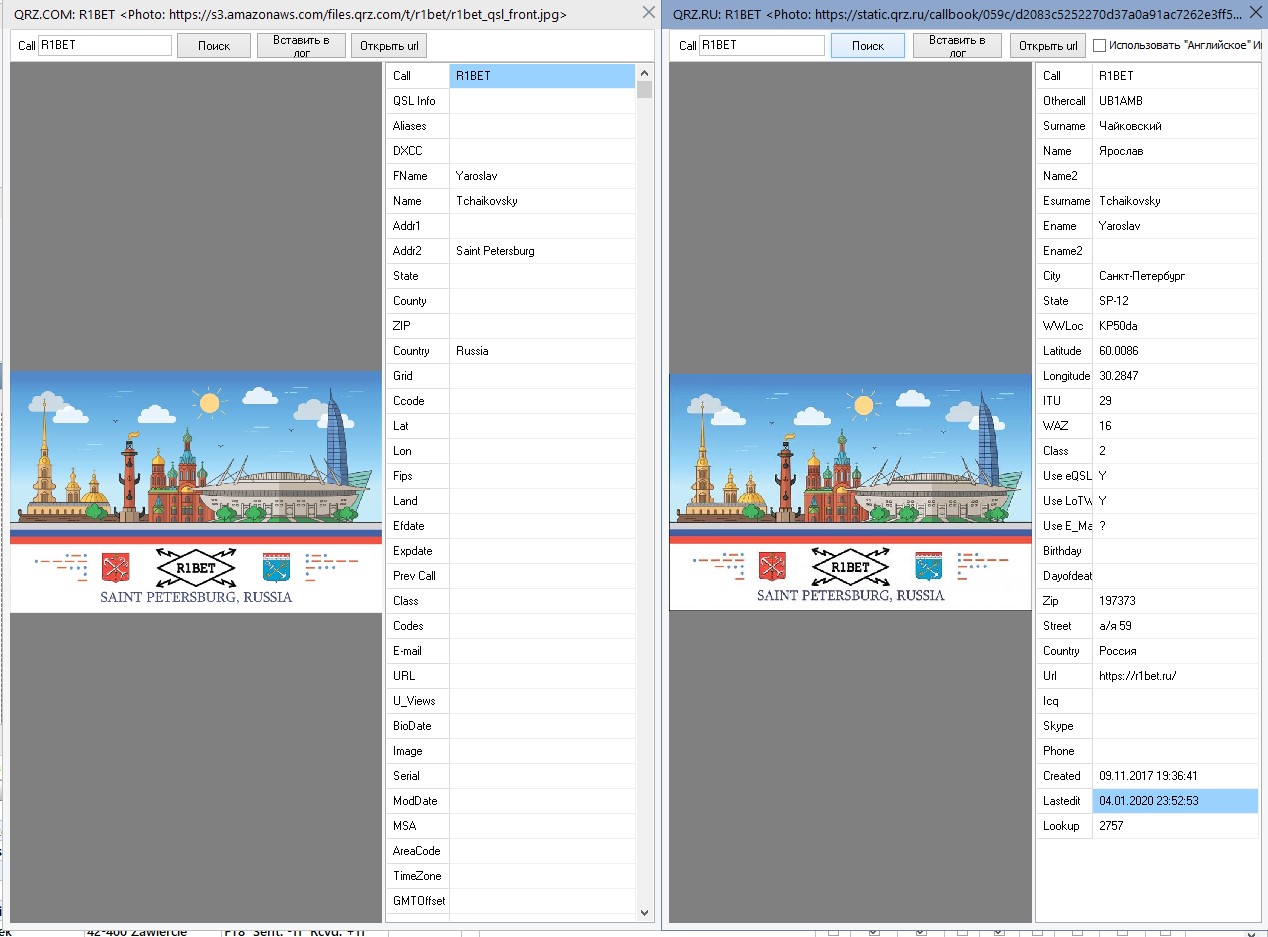Click Вставить в лог in QRZ.RU window
The width and height of the screenshot is (1268, 937).
tap(957, 46)
